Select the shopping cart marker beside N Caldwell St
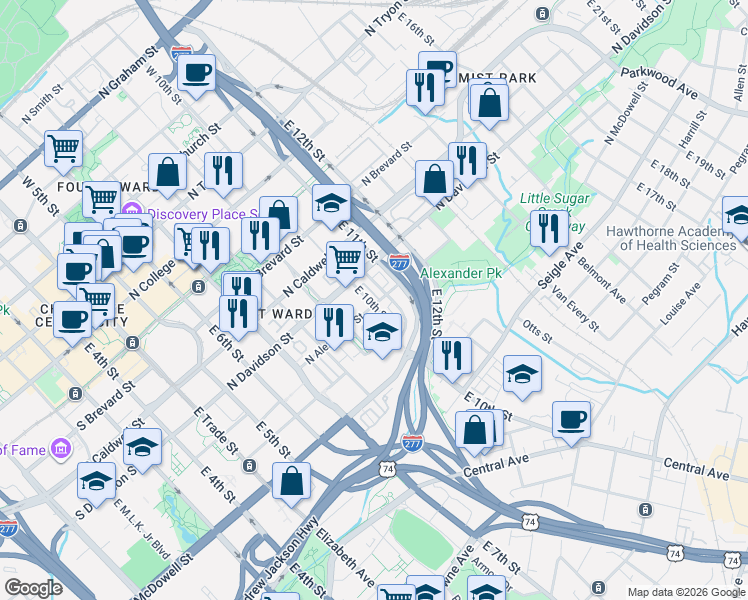Image resolution: width=748 pixels, height=600 pixels. [x=346, y=261]
